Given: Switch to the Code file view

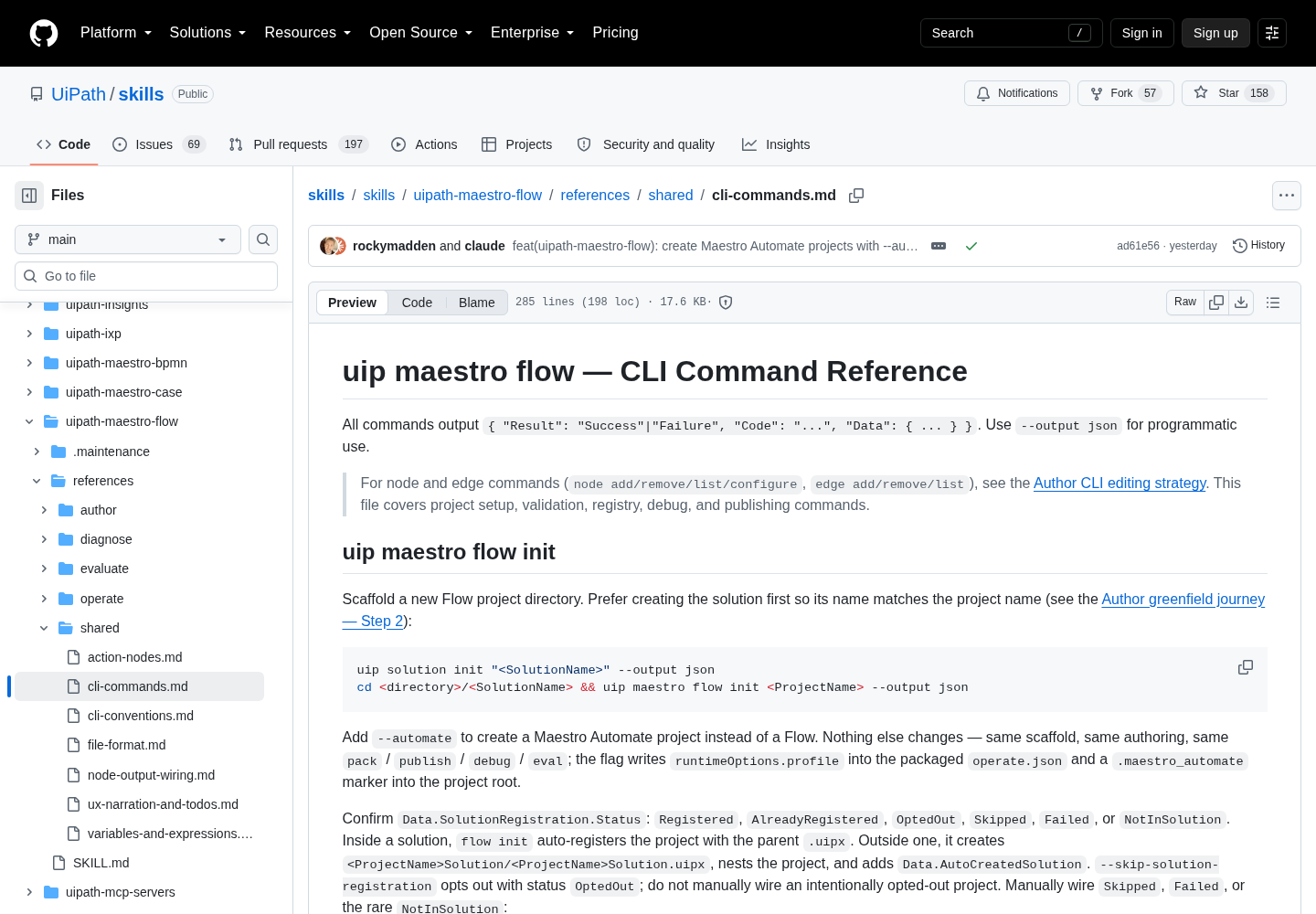Looking at the screenshot, I should [417, 303].
